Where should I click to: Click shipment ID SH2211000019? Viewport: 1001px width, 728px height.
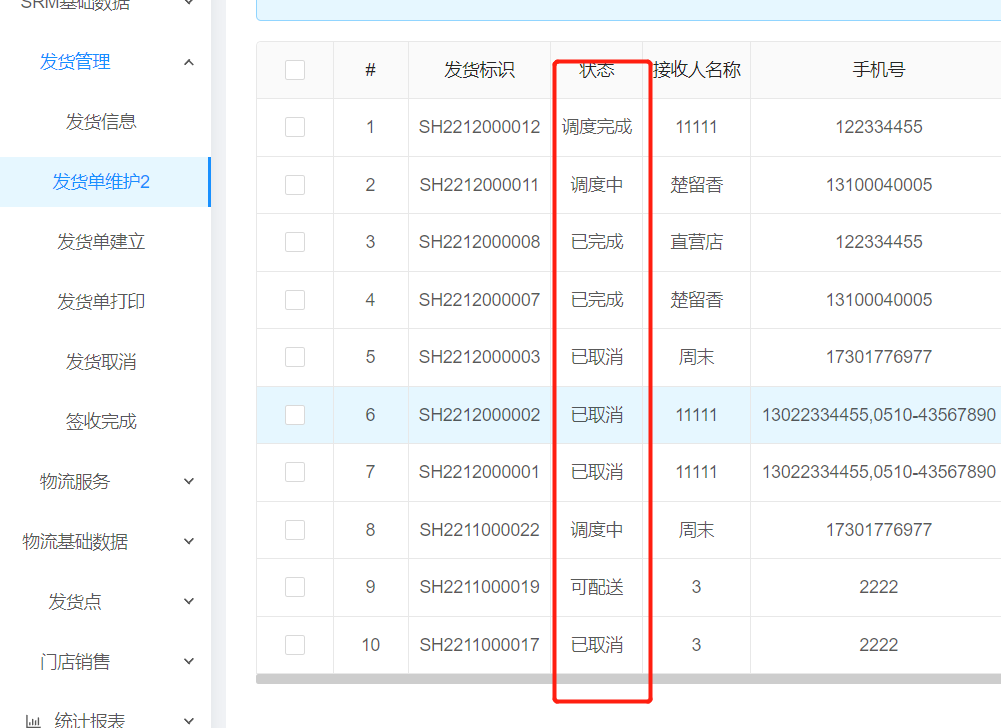point(479,587)
